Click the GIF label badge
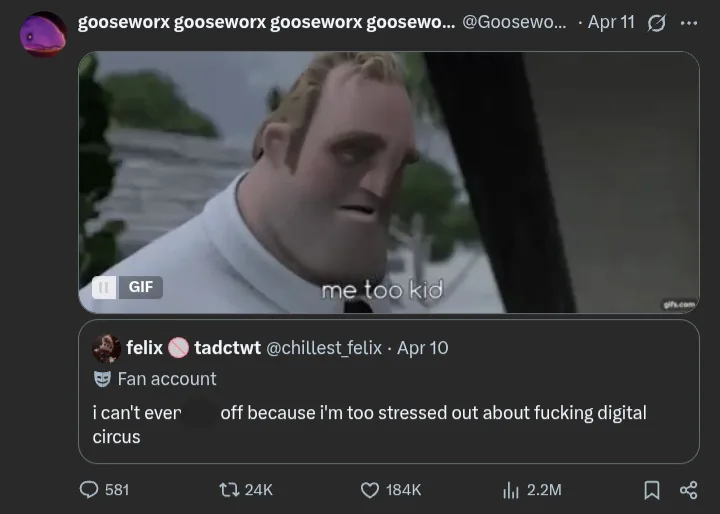720x514 pixels. coord(141,287)
